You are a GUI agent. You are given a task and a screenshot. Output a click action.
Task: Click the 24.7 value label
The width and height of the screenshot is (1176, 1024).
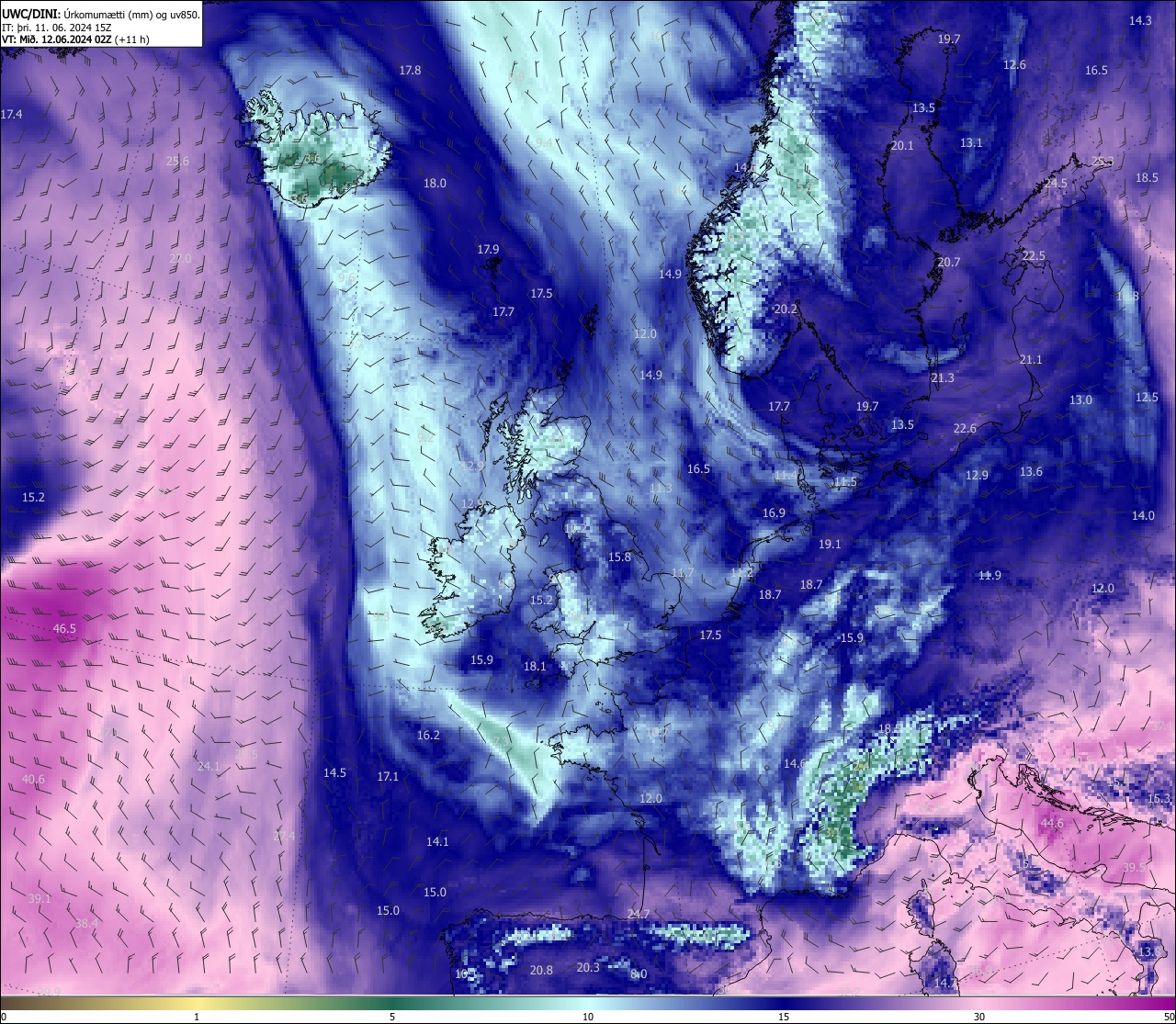(639, 914)
